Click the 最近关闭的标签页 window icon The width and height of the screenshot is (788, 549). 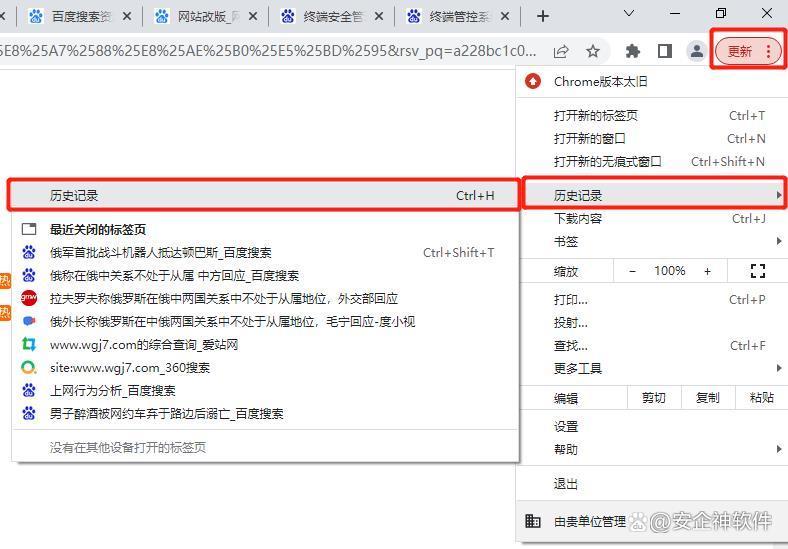pos(29,229)
